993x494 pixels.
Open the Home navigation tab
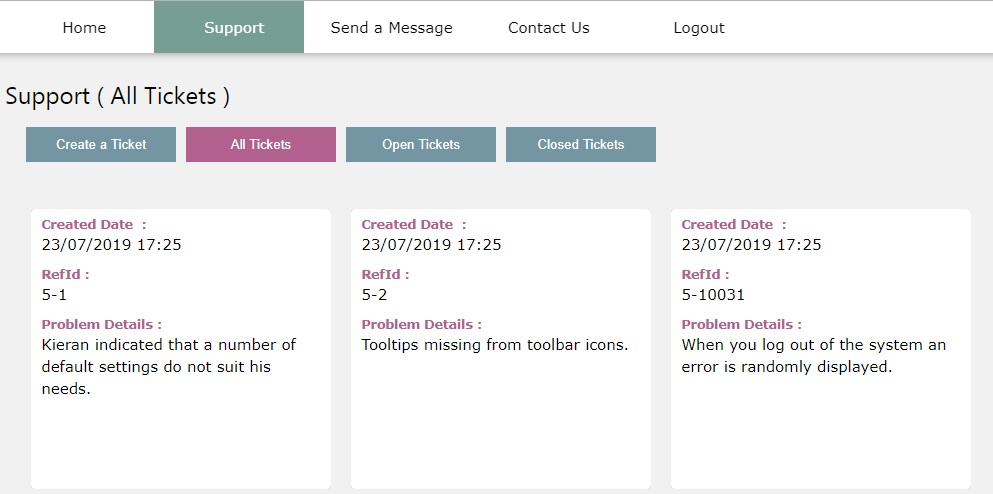[x=84, y=28]
